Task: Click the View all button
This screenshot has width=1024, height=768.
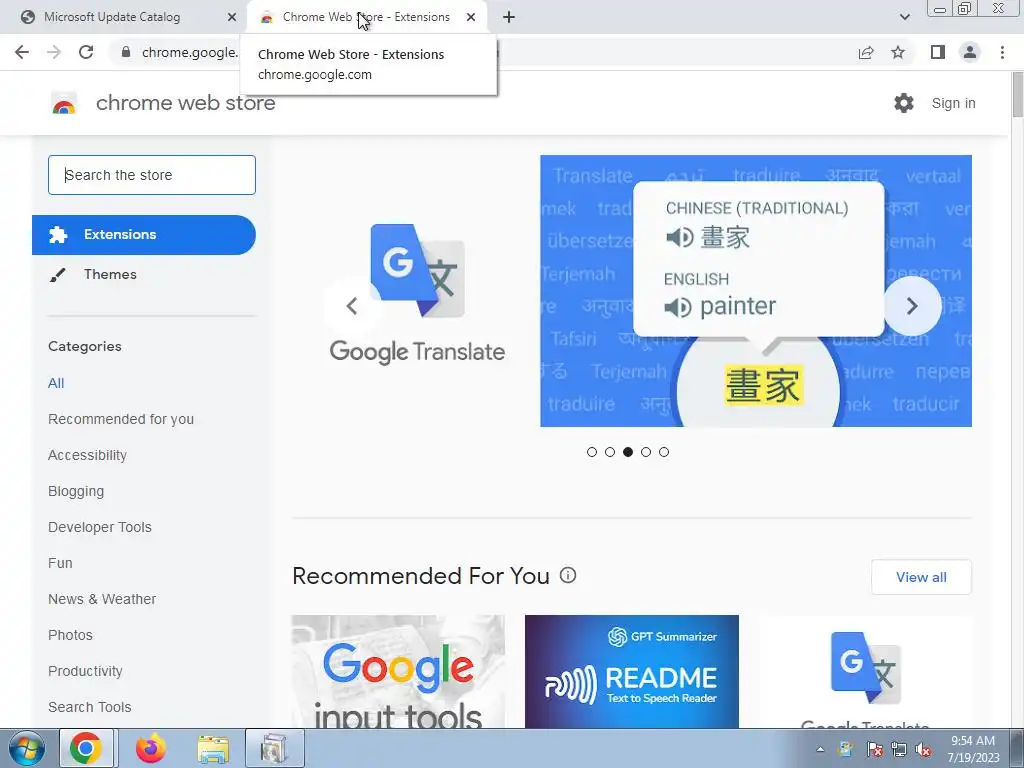Action: 921,577
